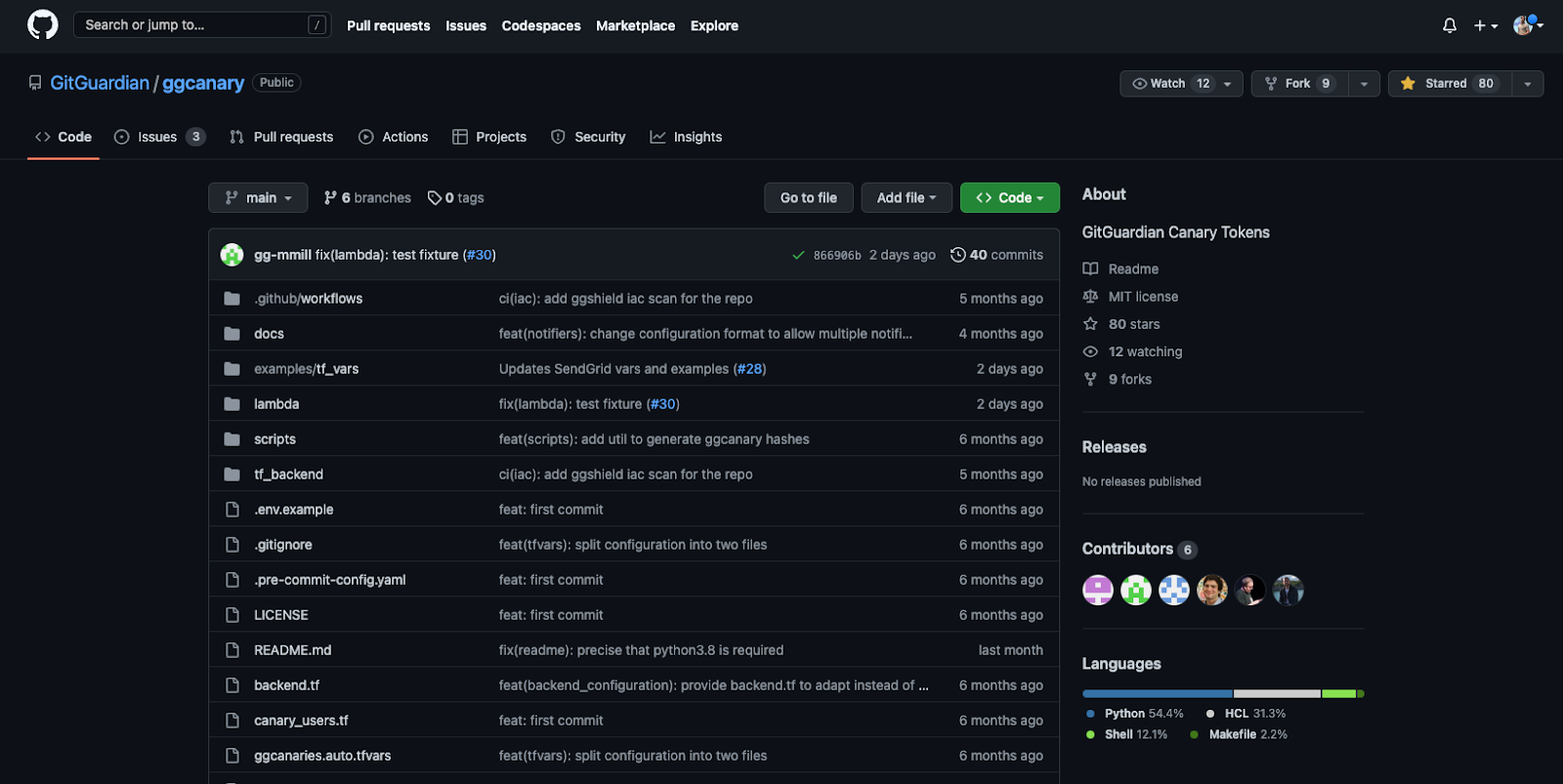The width and height of the screenshot is (1563, 784).
Task: Open the 40 commits history link
Action: [996, 256]
